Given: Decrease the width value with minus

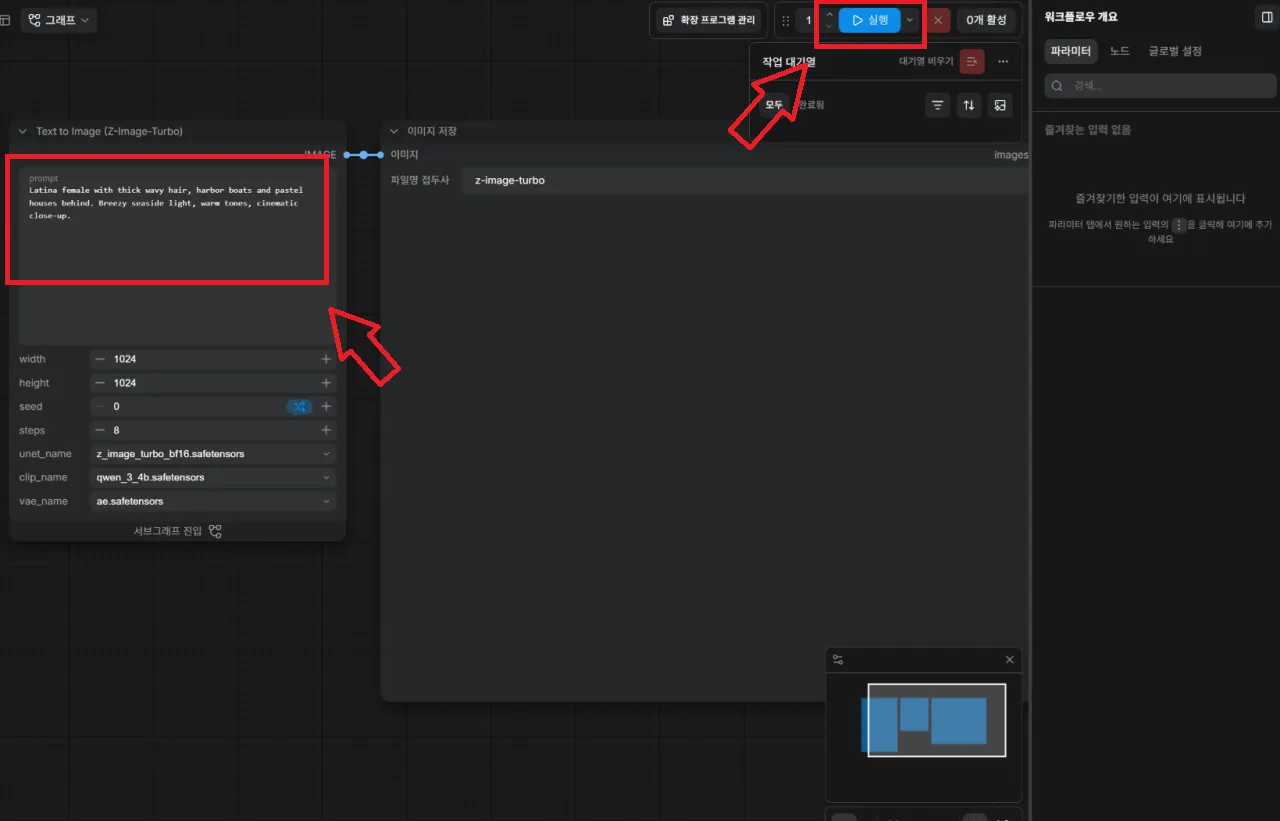Looking at the screenshot, I should point(100,359).
